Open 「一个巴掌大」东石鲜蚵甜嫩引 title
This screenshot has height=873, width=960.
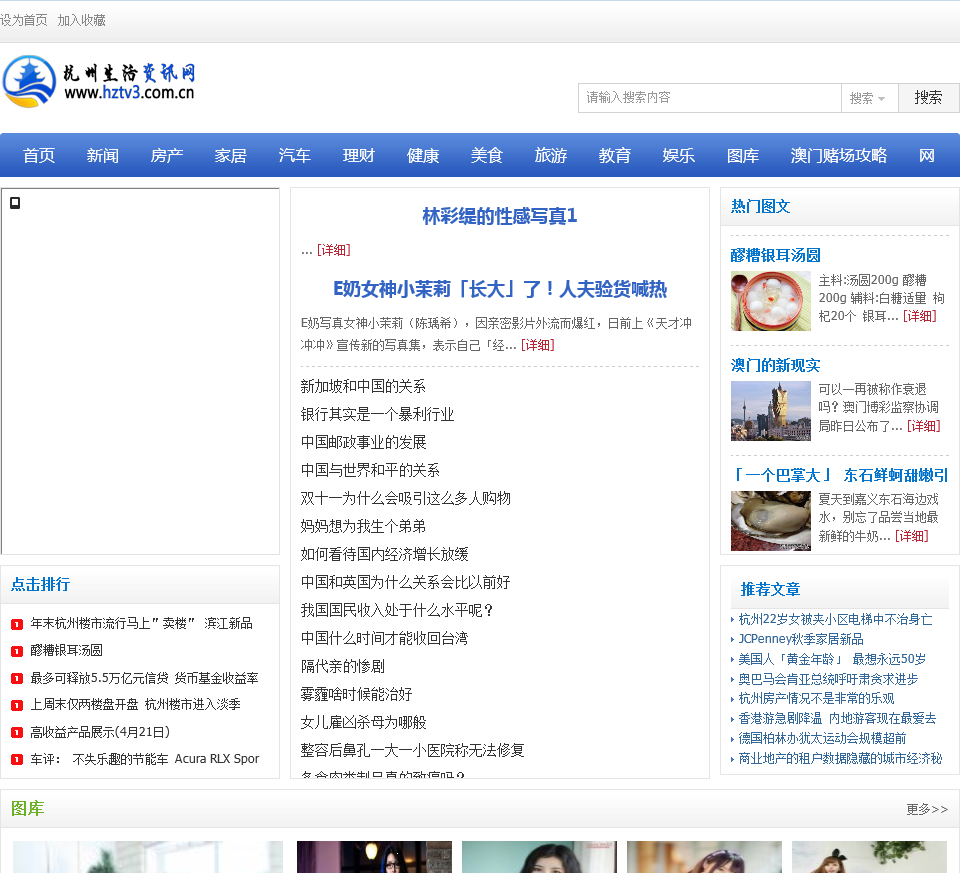(839, 476)
